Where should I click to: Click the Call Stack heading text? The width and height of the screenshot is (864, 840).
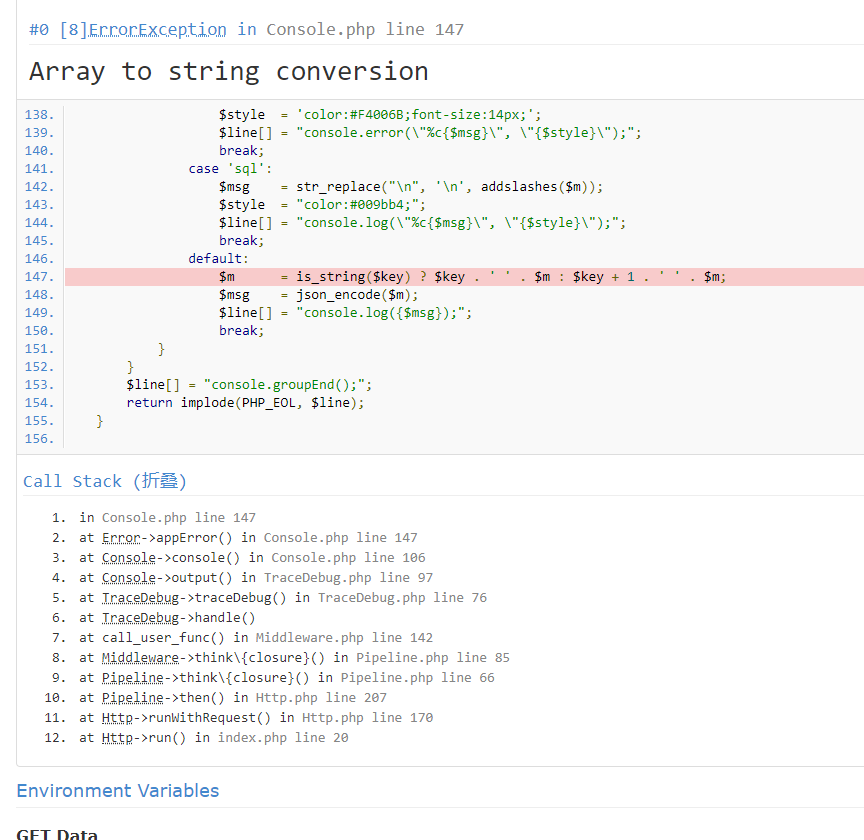pyautogui.click(x=72, y=481)
